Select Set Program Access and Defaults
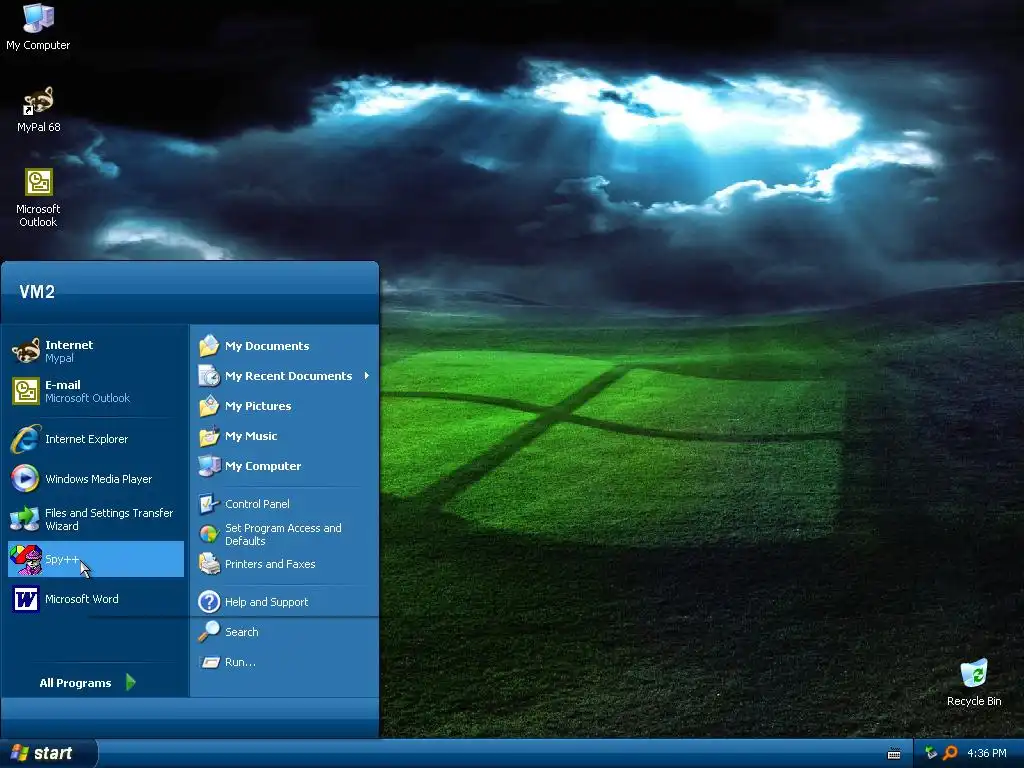 coord(285,534)
